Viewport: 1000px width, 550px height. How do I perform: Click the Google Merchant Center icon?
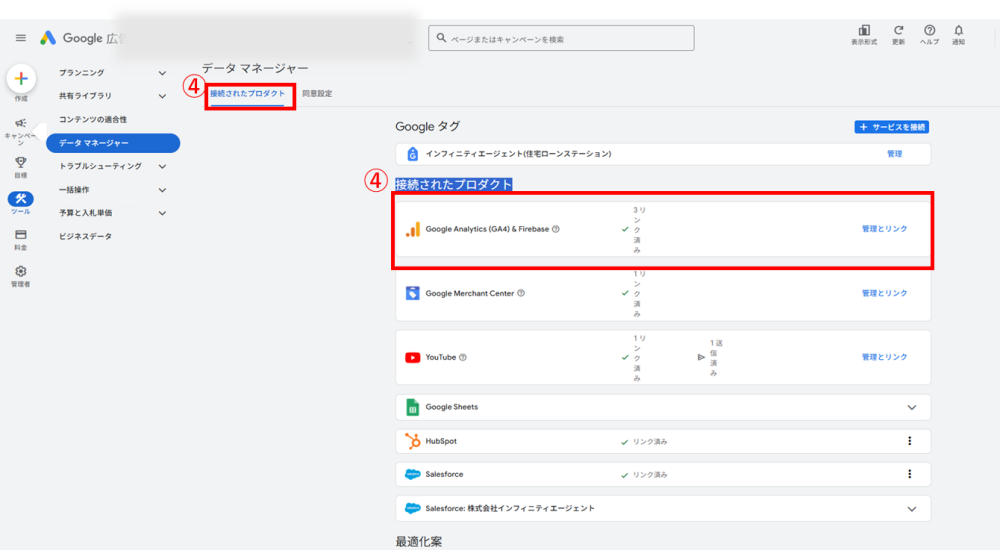pyautogui.click(x=413, y=293)
